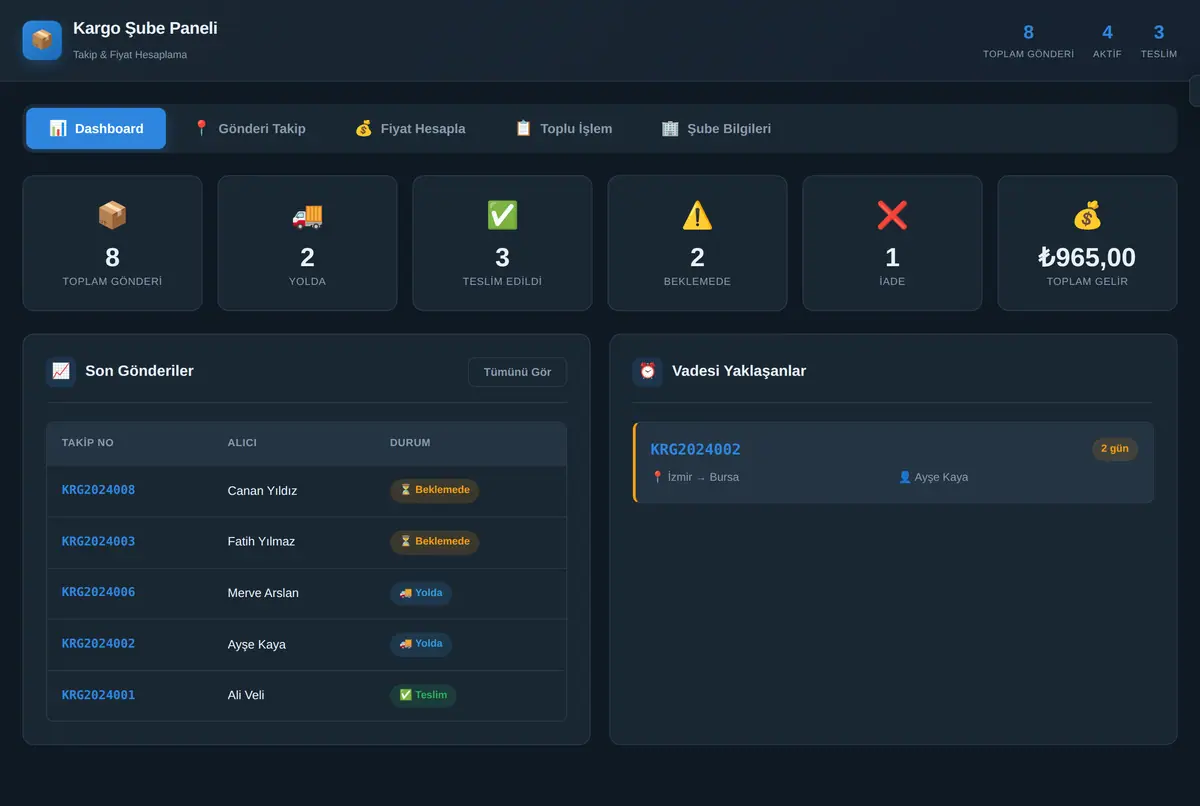Click the Yolda badge in Merve Arslan's row
Viewport: 1200px width, 806px height.
coord(421,593)
